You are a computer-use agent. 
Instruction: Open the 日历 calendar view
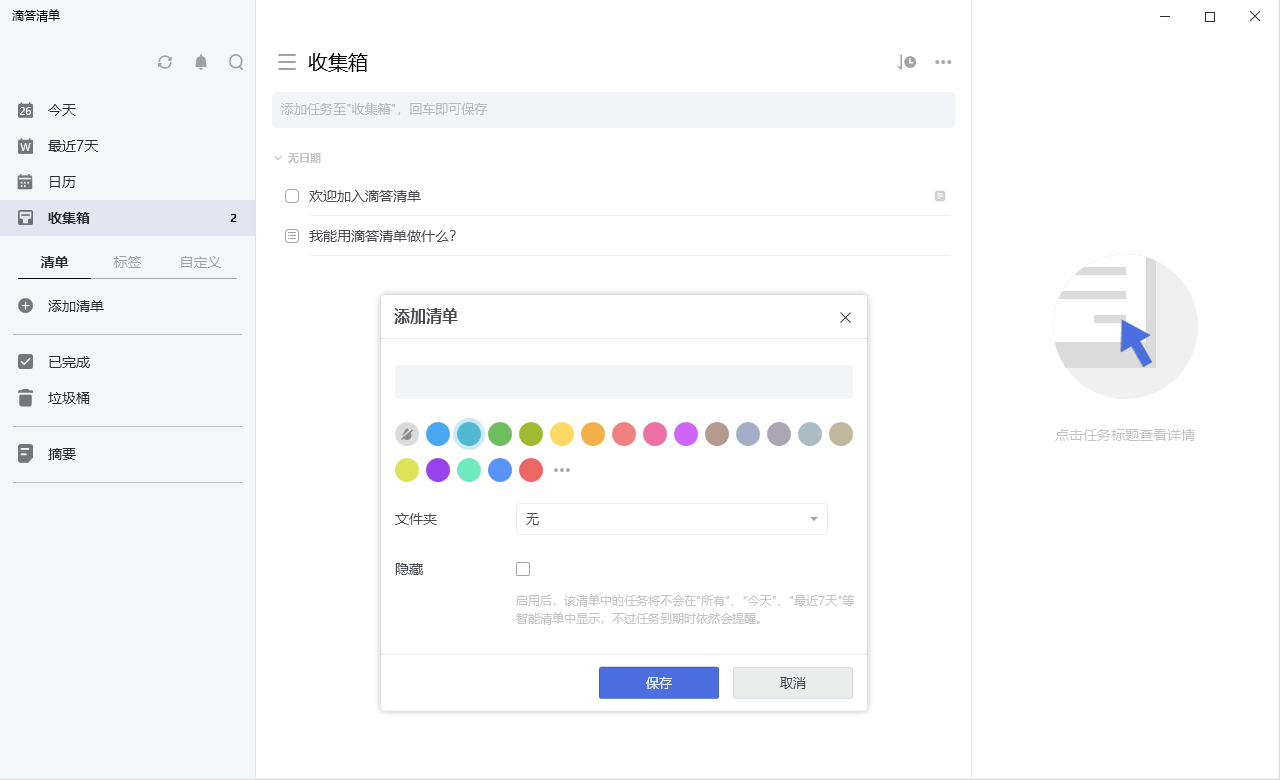(64, 181)
